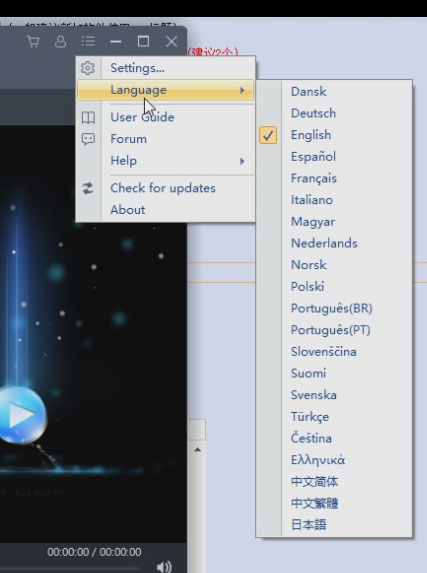Click the user account icon
Viewport: 427px width, 573px height.
(60, 41)
